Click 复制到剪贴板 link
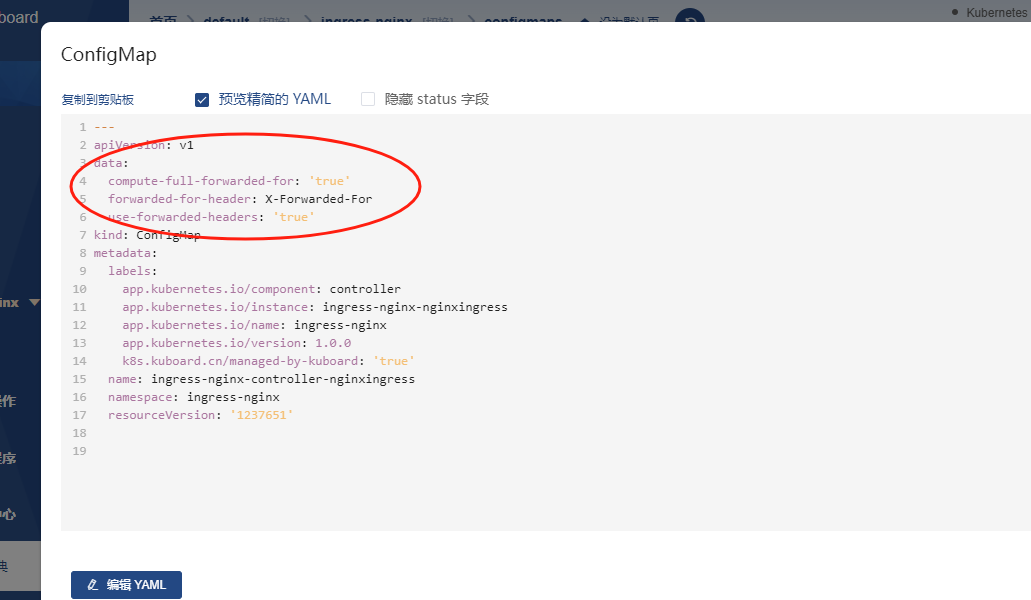The height and width of the screenshot is (600, 1031). coord(97,100)
